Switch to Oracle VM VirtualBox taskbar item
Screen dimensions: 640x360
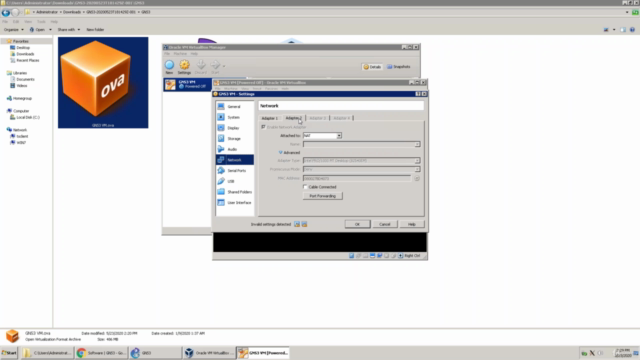[209, 353]
